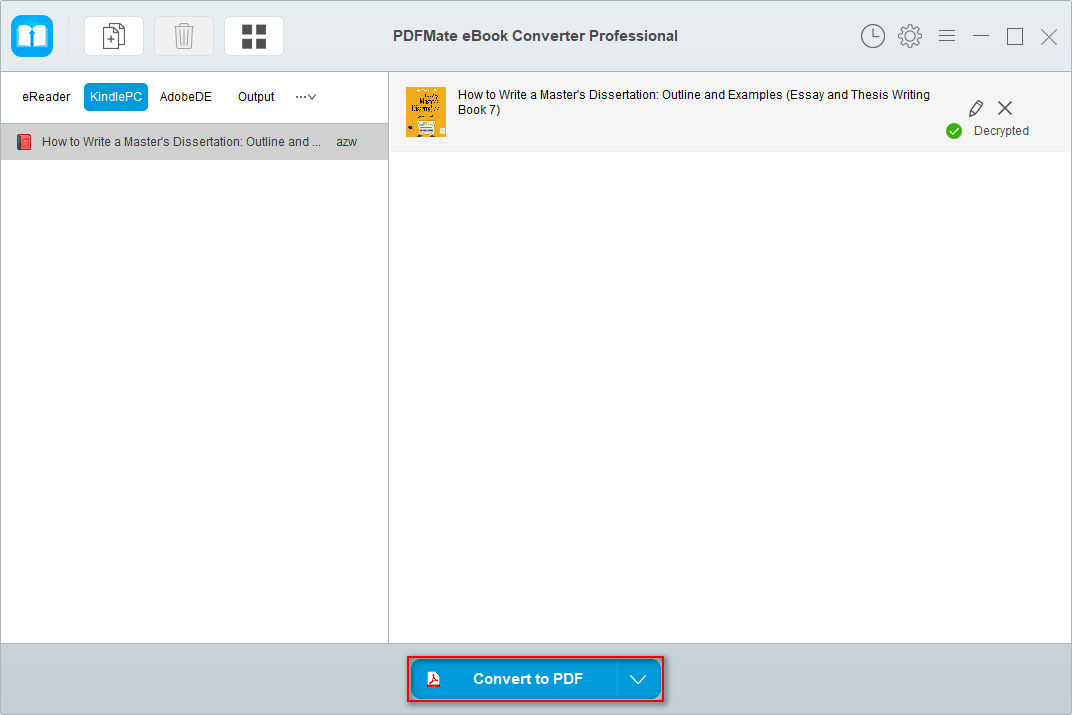
Task: Click the red PDF icon on the Convert button
Action: (433, 679)
